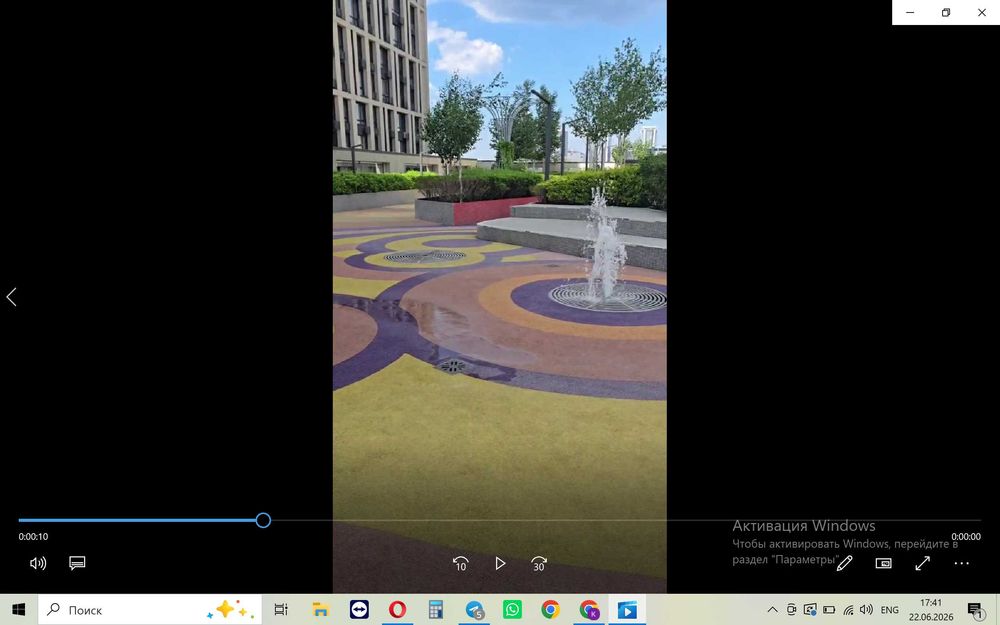Open subtitles and audio options
1000x625 pixels.
pos(77,563)
